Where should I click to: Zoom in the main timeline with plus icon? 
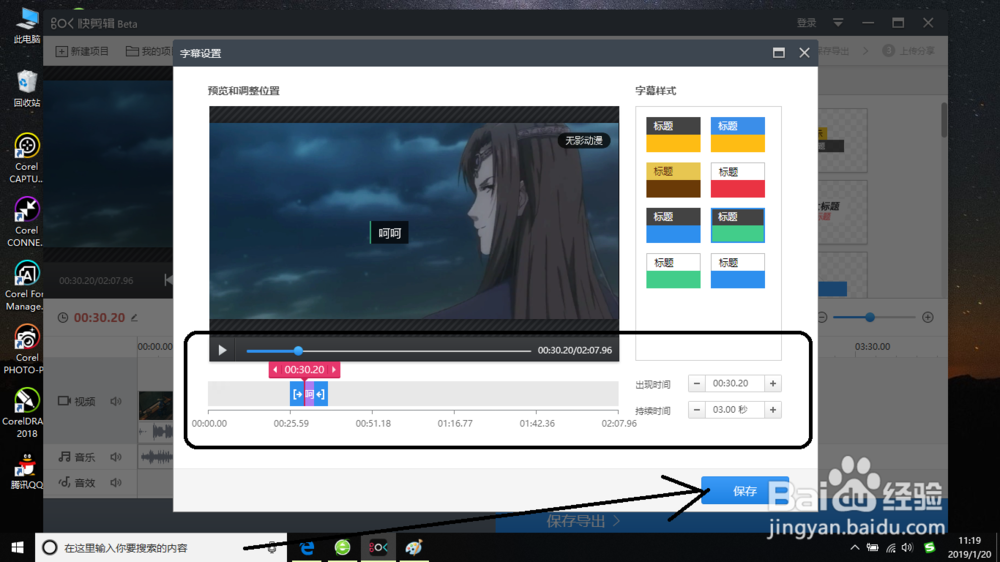pos(928,317)
